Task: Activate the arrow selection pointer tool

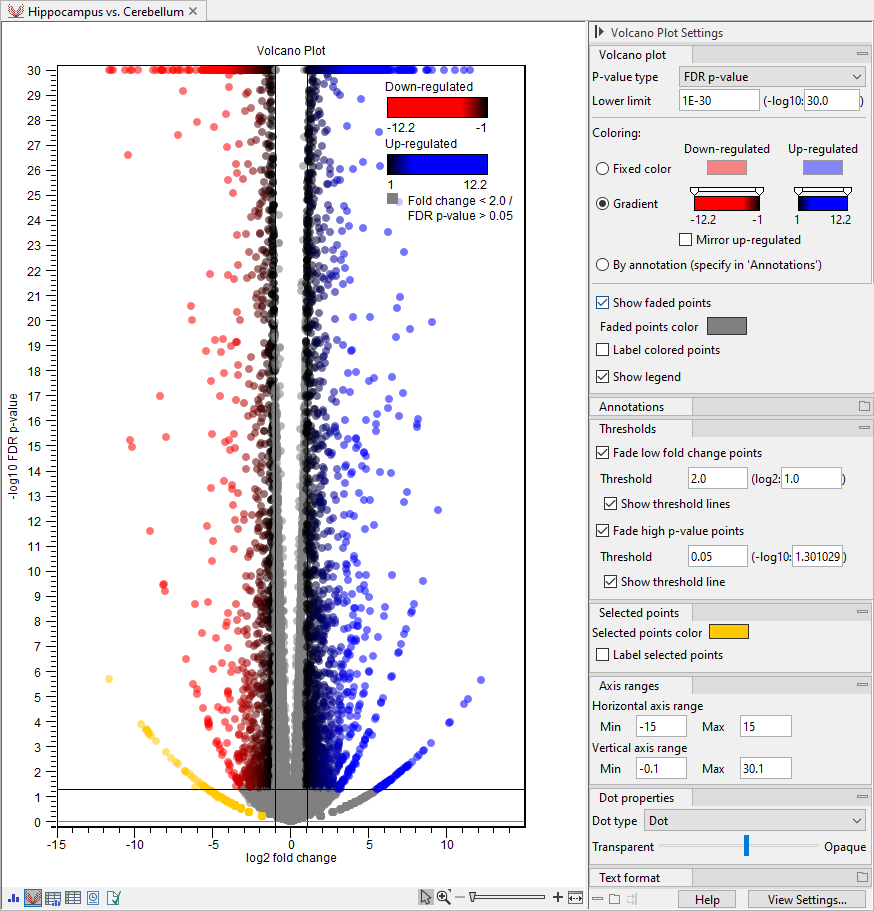Action: [x=426, y=898]
